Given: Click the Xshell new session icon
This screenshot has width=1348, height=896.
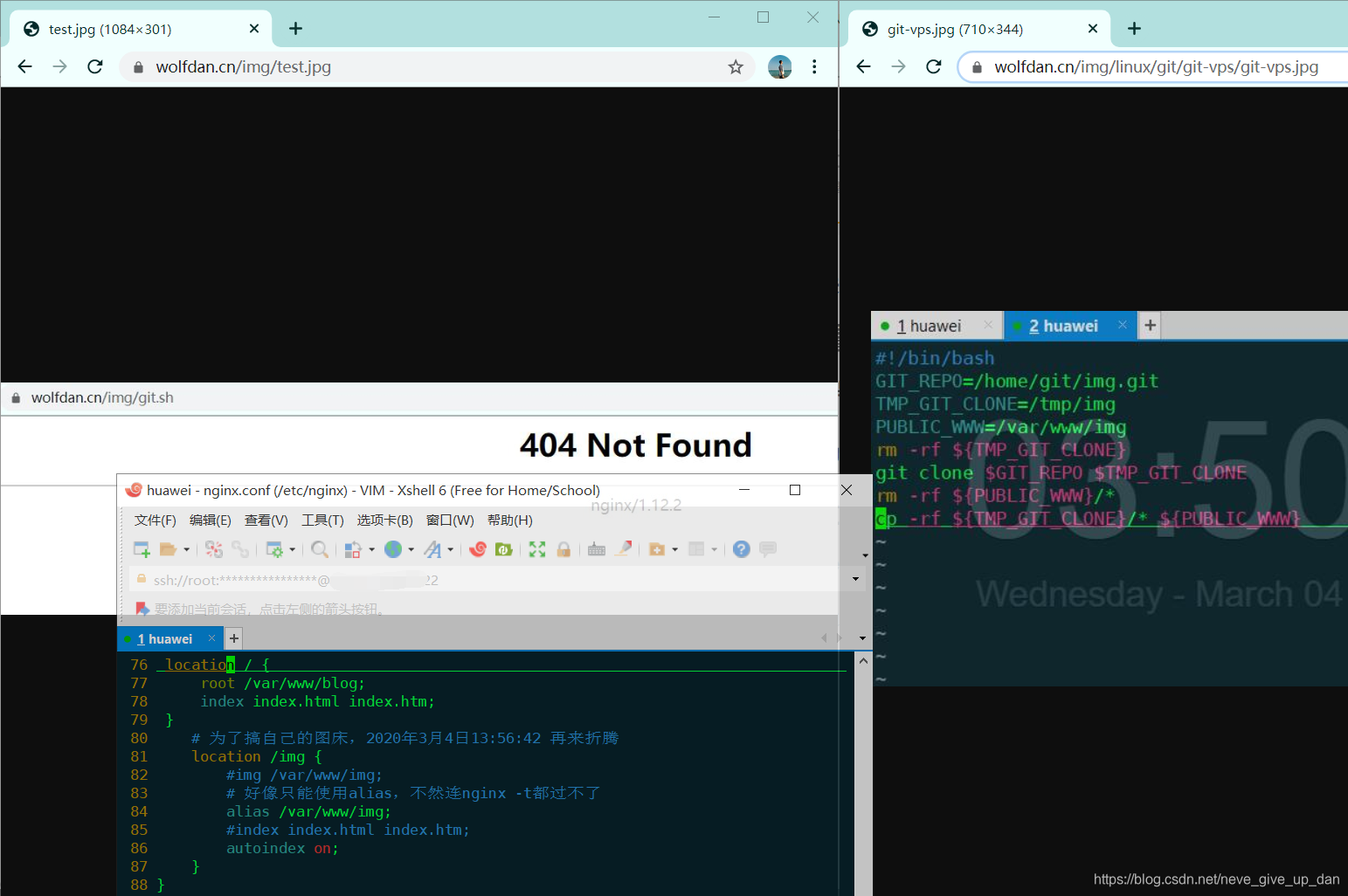Looking at the screenshot, I should point(142,549).
